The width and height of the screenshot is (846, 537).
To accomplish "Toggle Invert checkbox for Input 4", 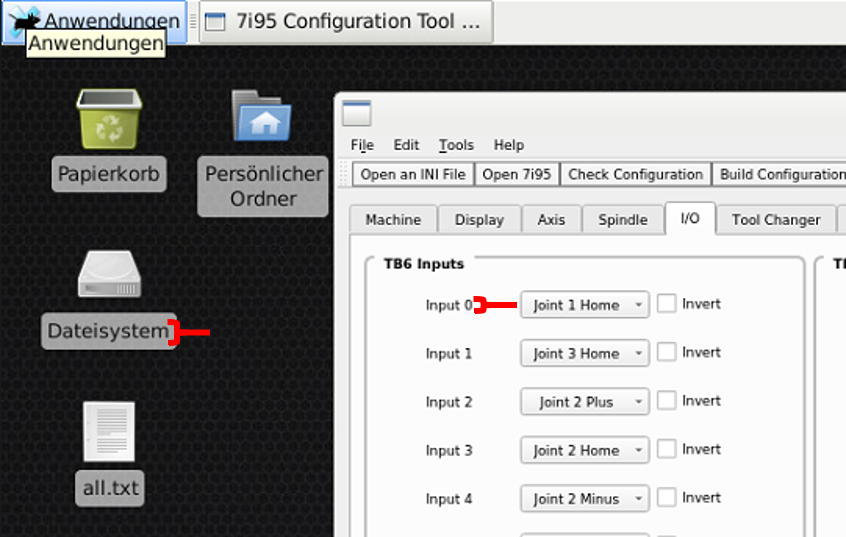I will (x=667, y=497).
